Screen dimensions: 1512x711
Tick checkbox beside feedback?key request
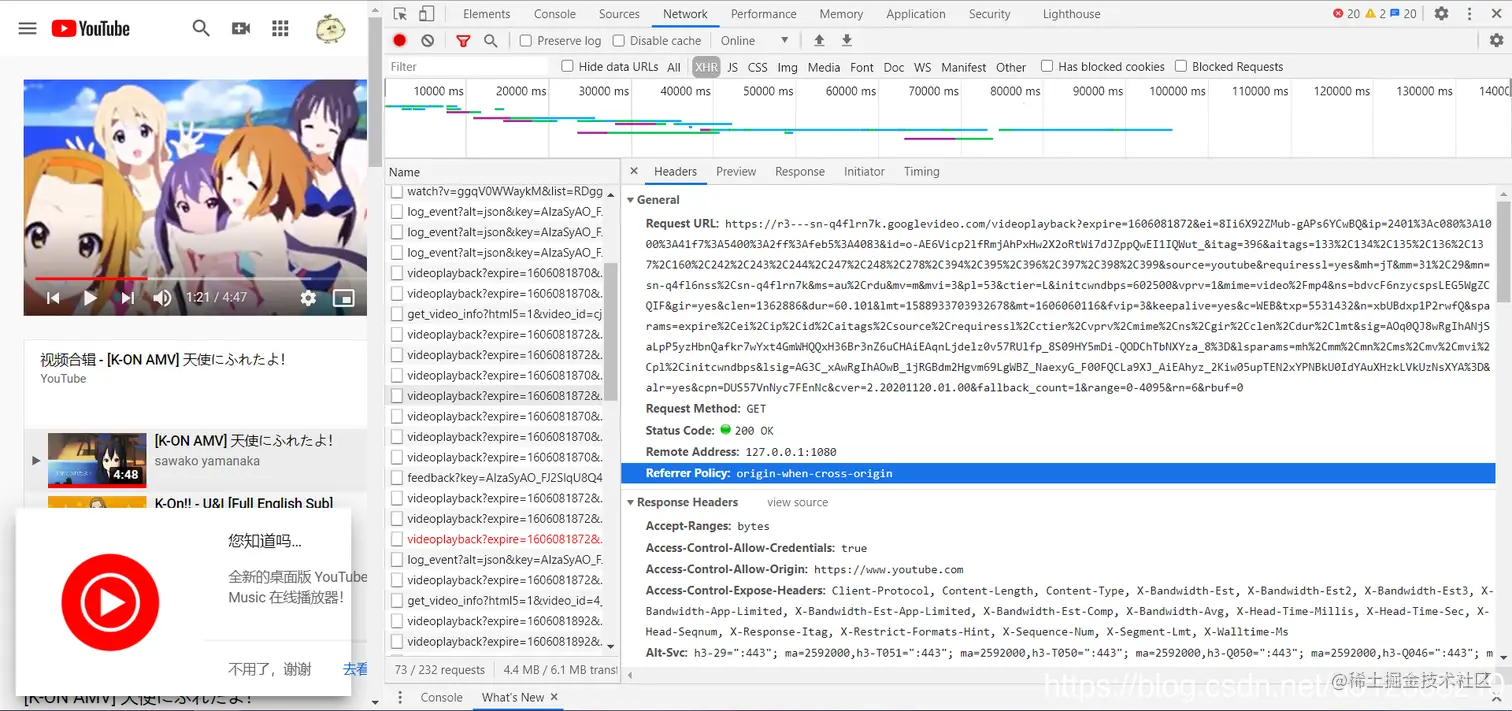tap(397, 478)
